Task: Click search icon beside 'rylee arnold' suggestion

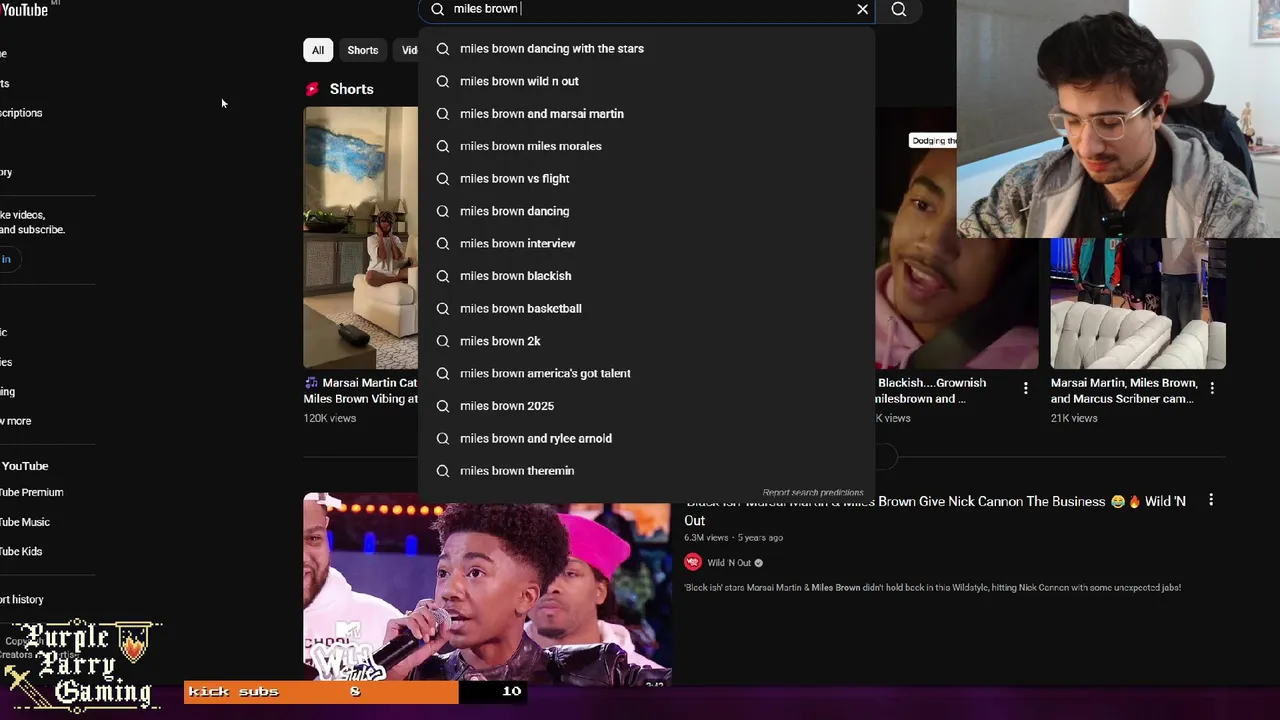Action: [x=443, y=439]
